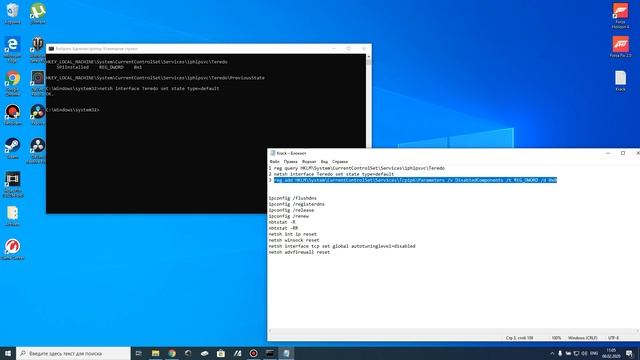Open the Справка menu in Notepad
The image size is (640, 360).
tap(340, 162)
